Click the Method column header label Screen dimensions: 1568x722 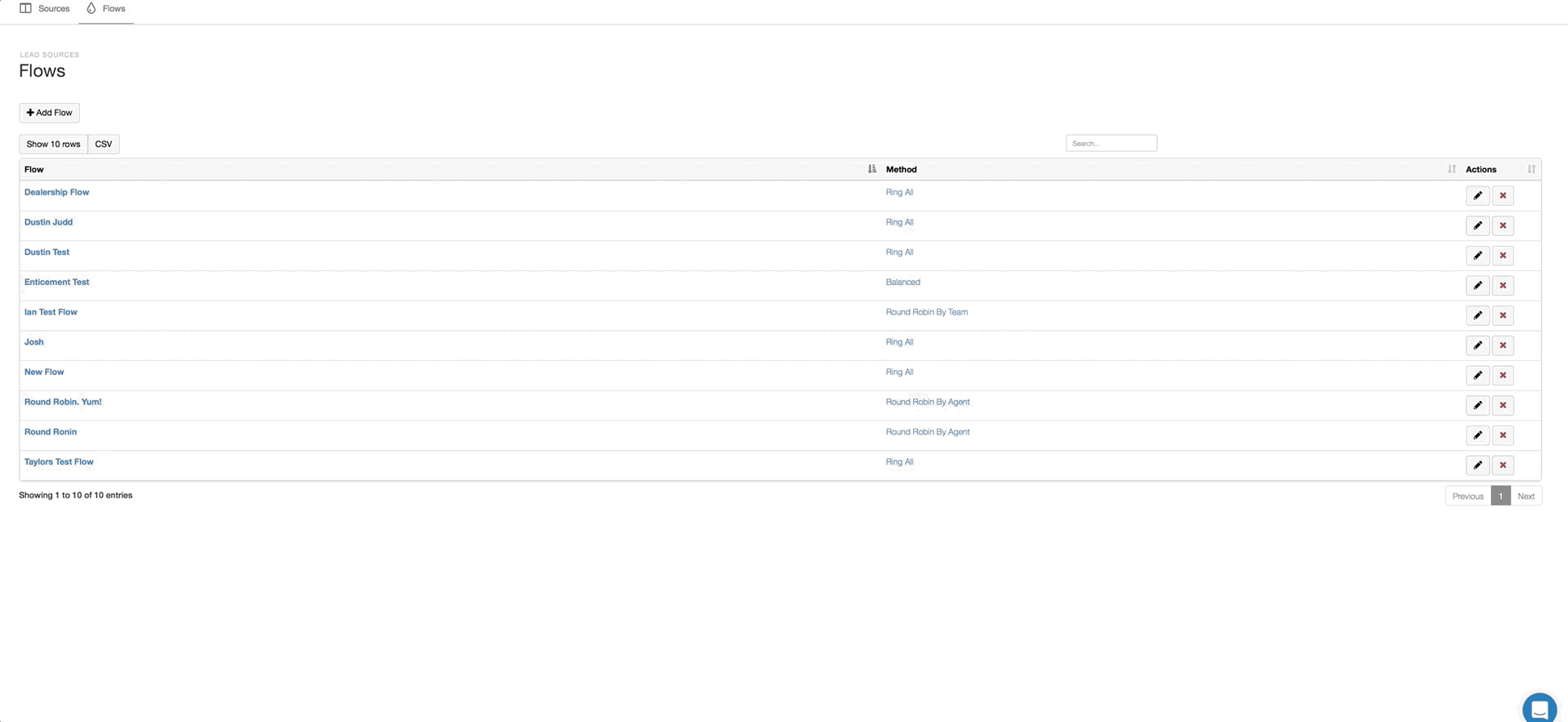tap(901, 169)
